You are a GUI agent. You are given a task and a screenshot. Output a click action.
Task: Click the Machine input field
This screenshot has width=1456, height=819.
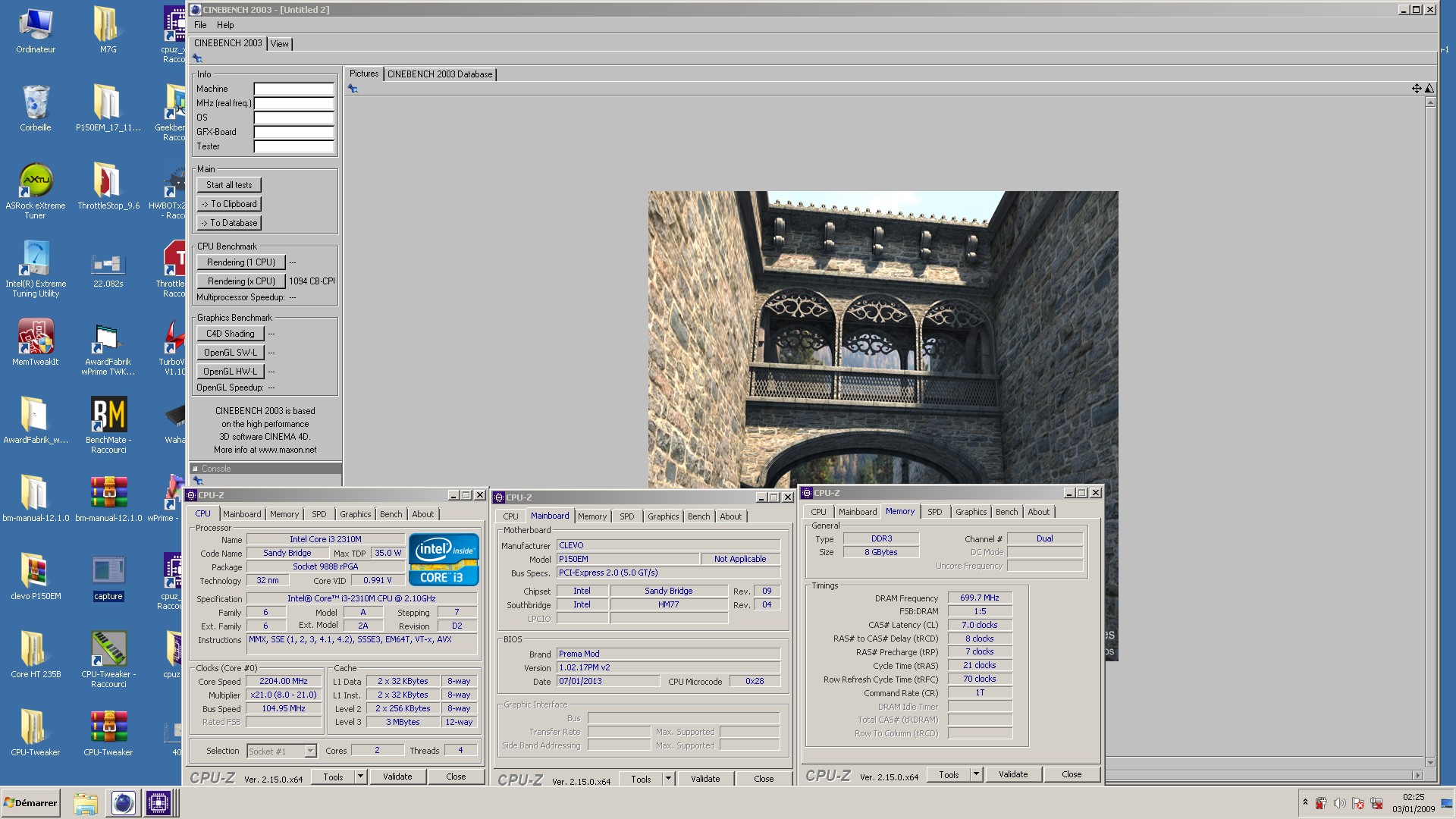[x=293, y=89]
